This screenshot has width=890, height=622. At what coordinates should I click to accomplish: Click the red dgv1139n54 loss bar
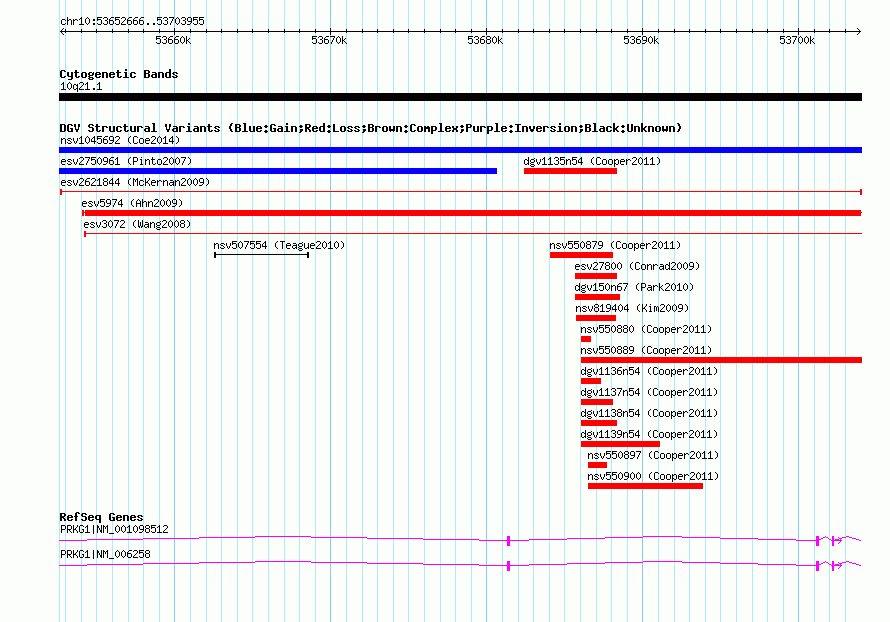[620, 444]
